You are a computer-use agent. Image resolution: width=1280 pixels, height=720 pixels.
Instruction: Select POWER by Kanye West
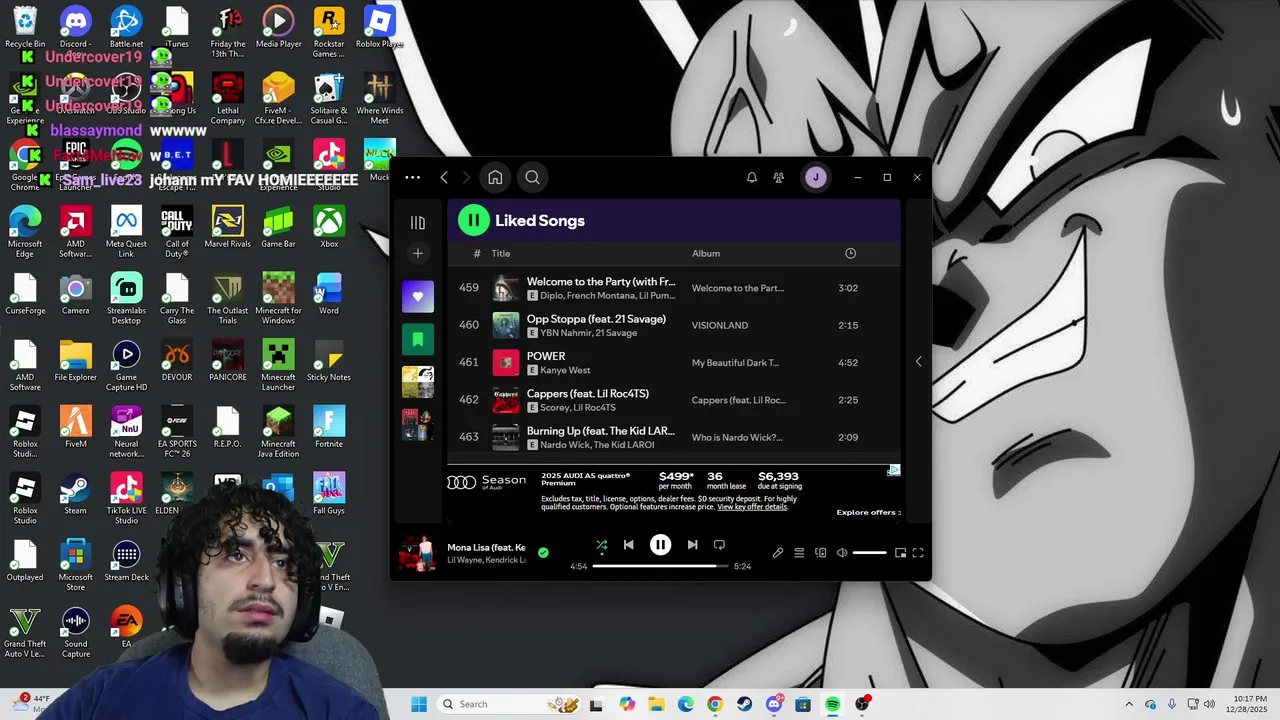[x=674, y=362]
